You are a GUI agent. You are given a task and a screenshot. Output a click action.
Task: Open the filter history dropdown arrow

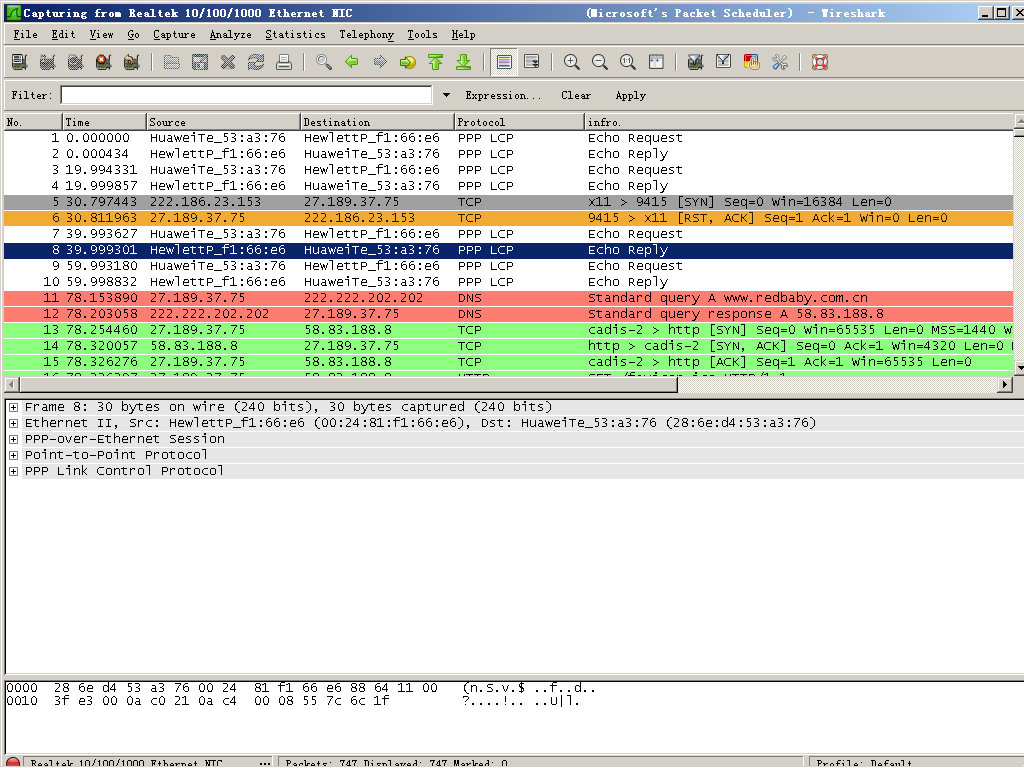(x=446, y=95)
